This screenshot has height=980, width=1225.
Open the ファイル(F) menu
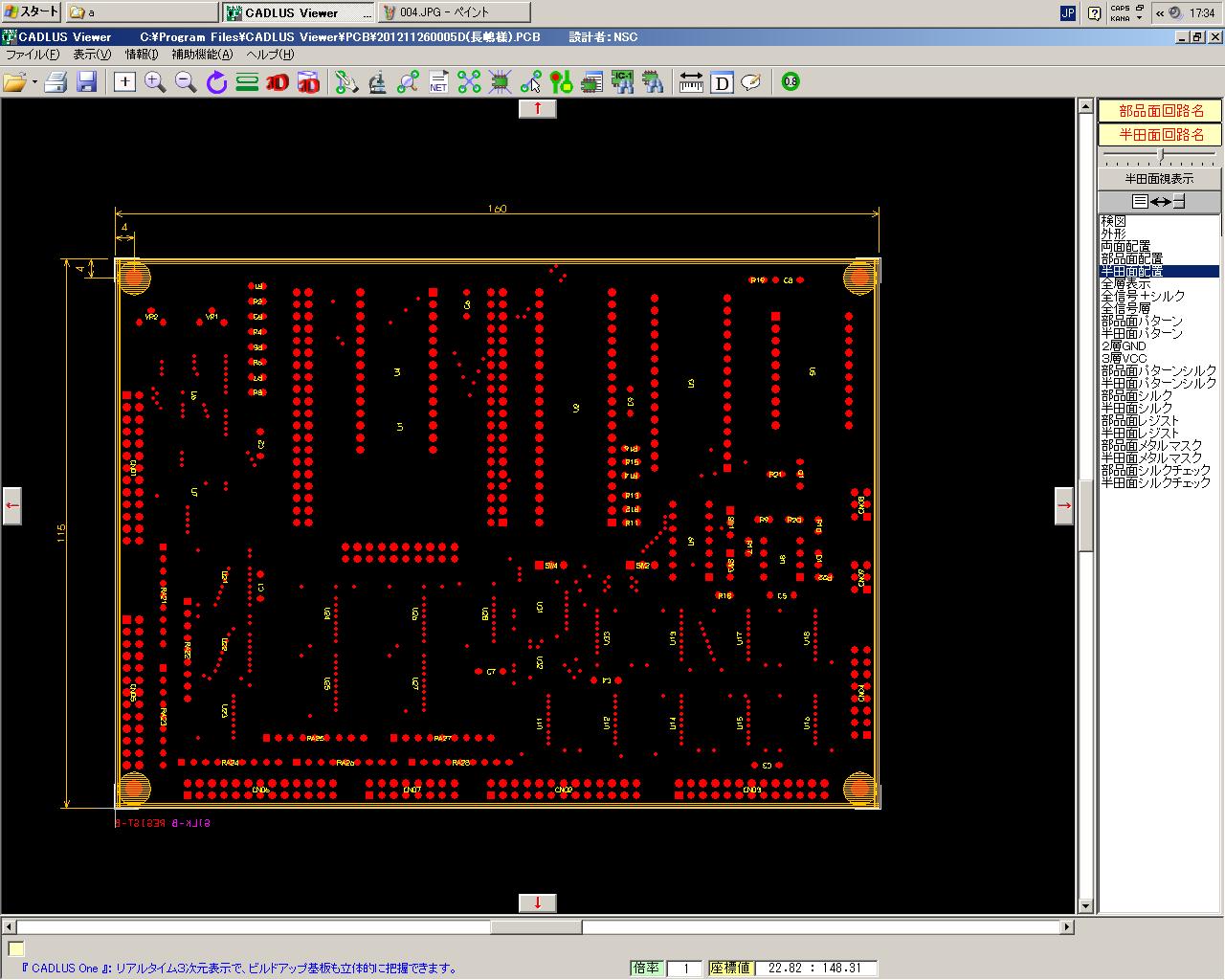pos(33,55)
